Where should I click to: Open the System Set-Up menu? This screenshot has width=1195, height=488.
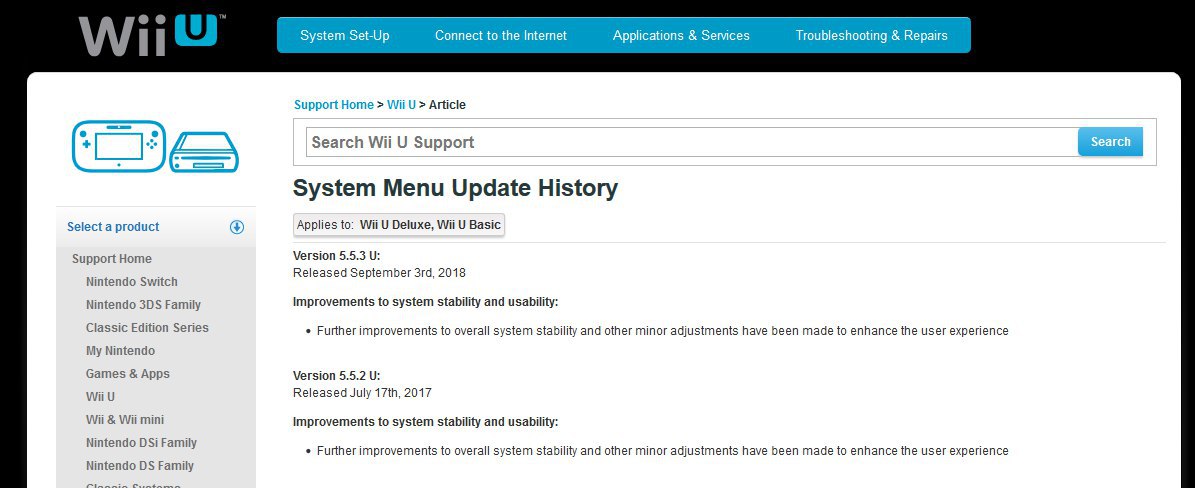point(344,36)
